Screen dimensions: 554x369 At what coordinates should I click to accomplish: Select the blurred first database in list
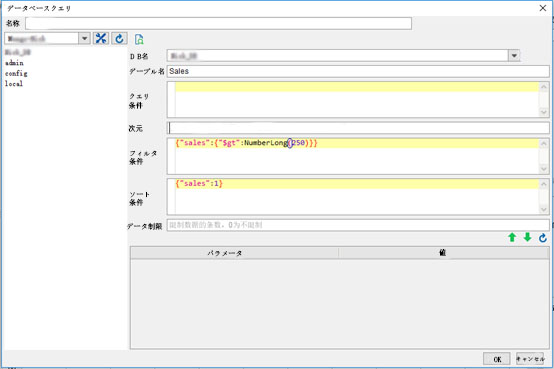click(x=18, y=52)
